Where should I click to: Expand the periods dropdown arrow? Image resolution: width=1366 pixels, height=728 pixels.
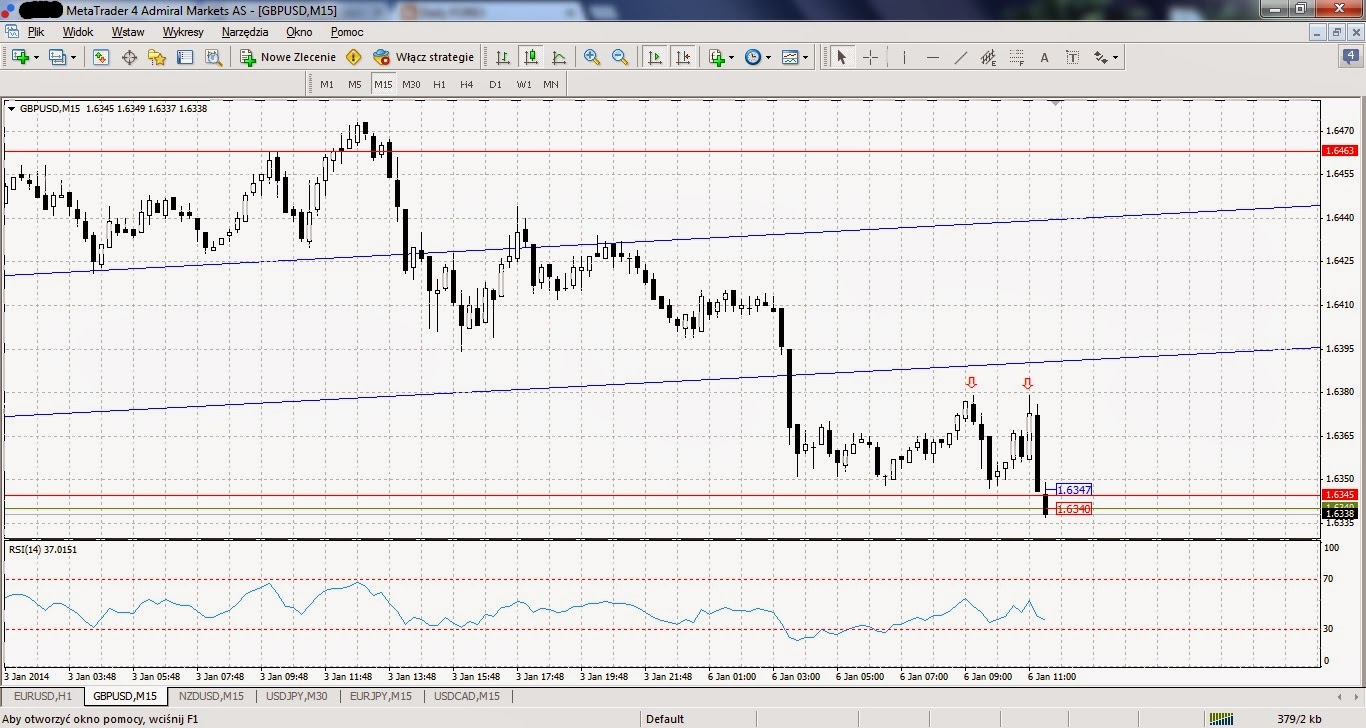[x=768, y=58]
